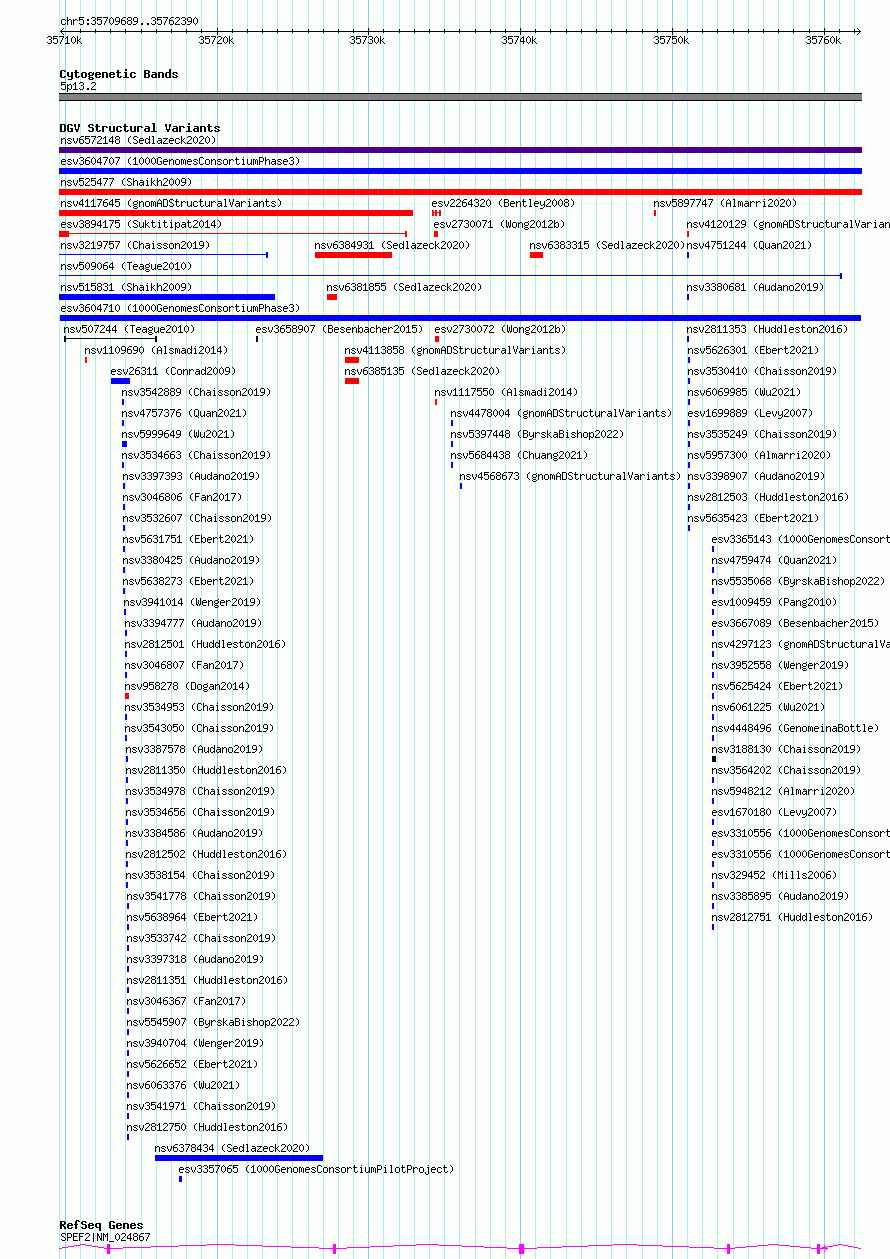Click the red bar under nsv4117645
This screenshot has width=890, height=1259.
point(236,213)
